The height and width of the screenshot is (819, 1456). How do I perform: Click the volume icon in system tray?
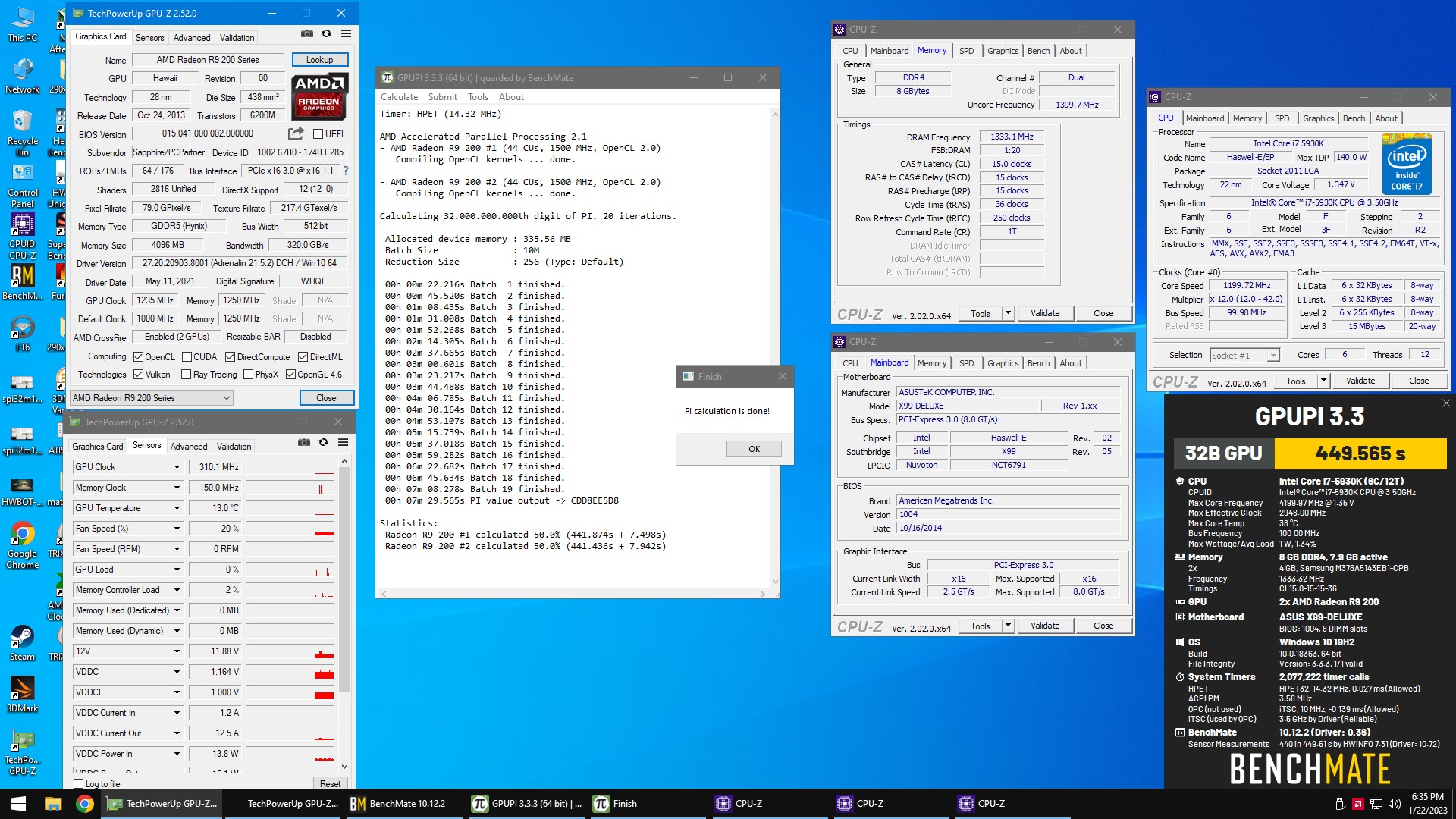point(1394,804)
